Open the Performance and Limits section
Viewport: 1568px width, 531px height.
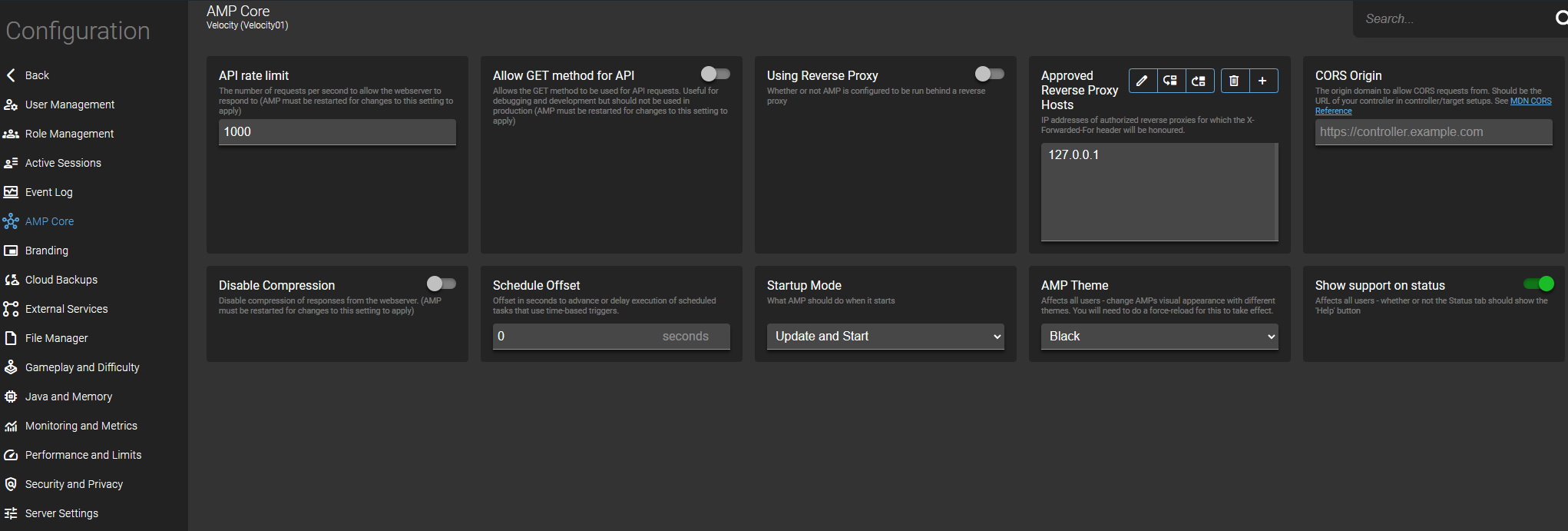tap(83, 455)
